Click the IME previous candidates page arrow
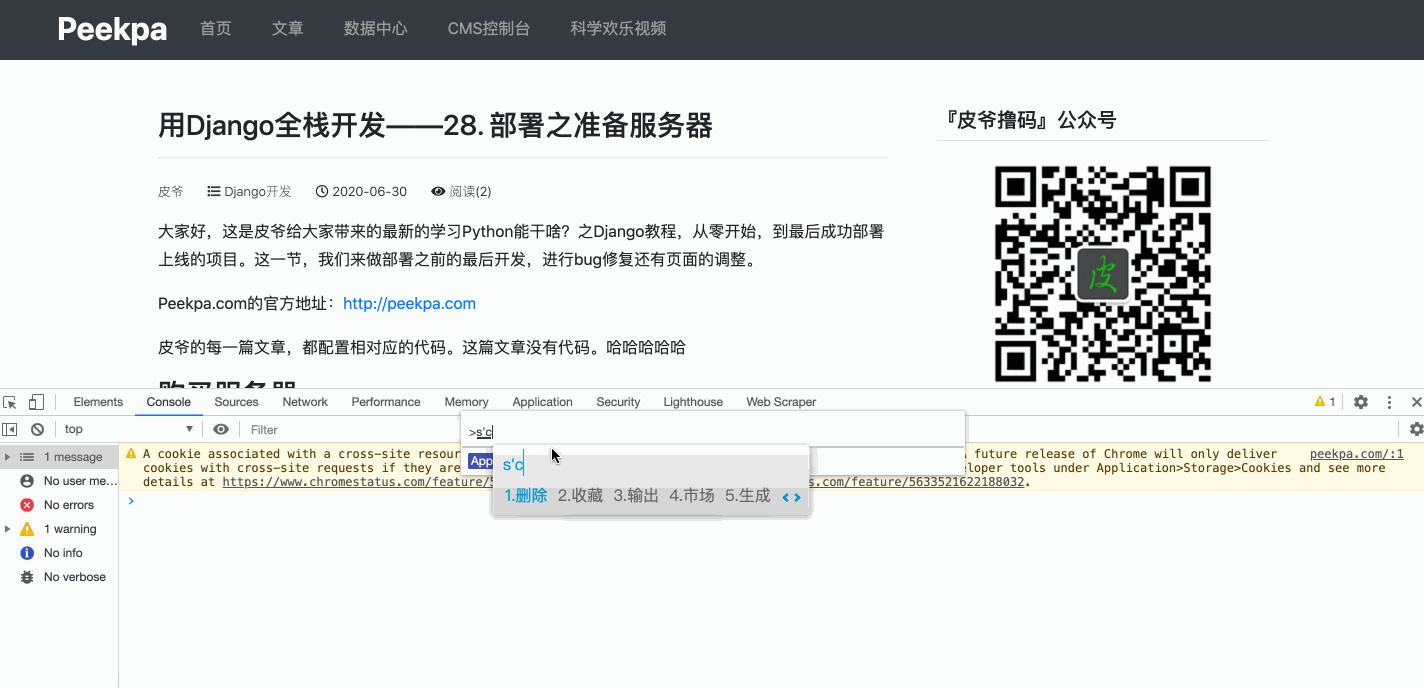 click(x=786, y=497)
